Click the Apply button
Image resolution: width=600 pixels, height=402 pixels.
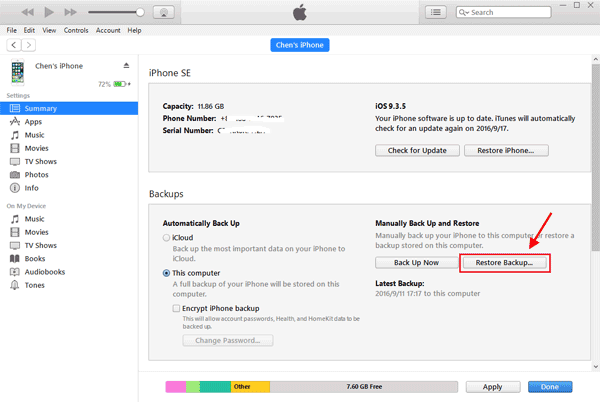[x=492, y=387]
